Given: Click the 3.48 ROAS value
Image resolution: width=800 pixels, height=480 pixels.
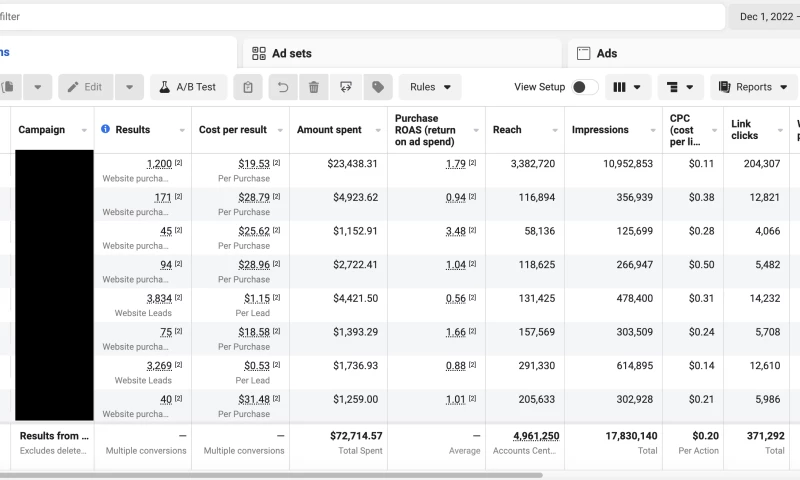Looking at the screenshot, I should pos(456,231).
